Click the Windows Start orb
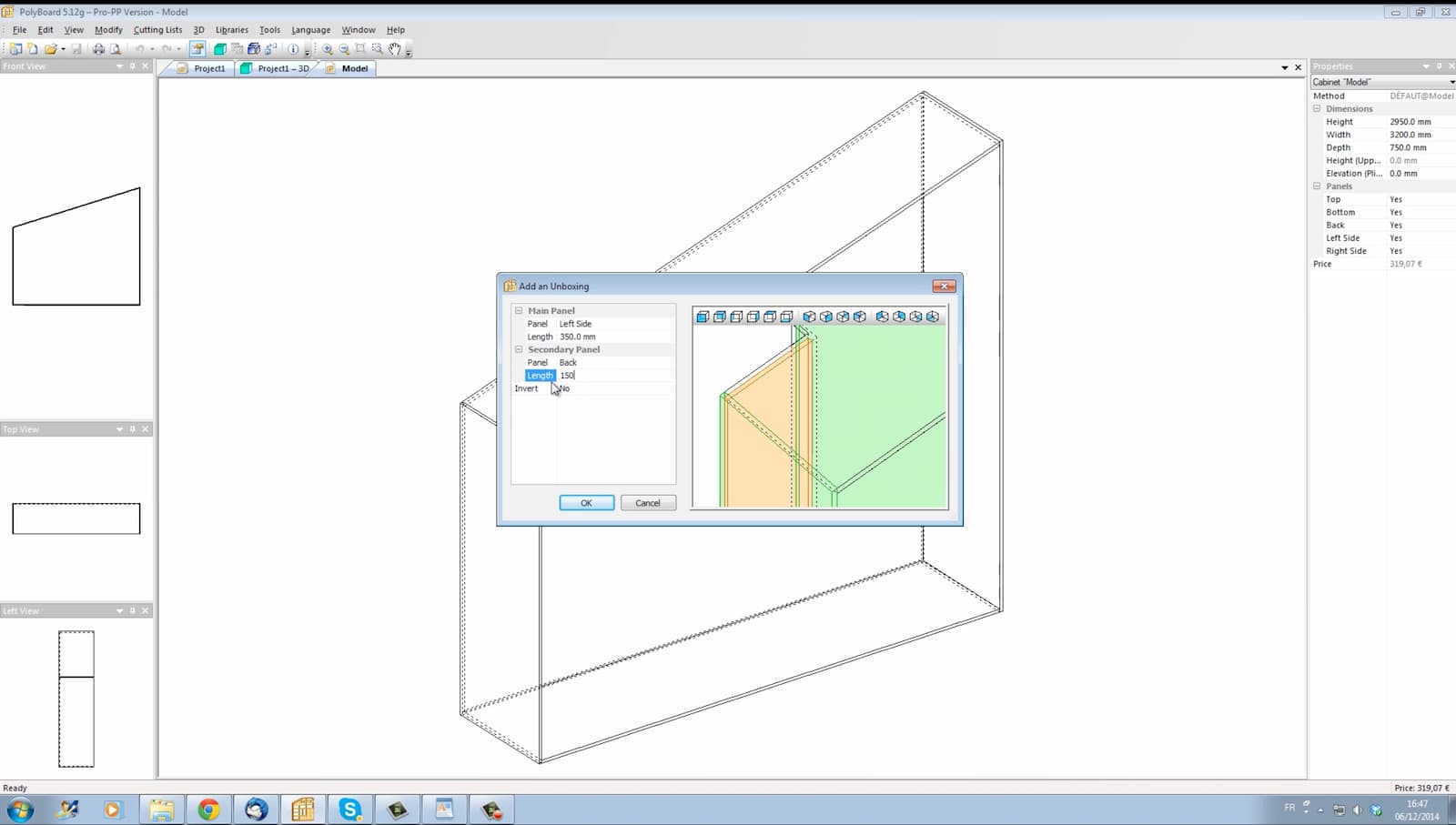The height and width of the screenshot is (825, 1456). point(20,810)
